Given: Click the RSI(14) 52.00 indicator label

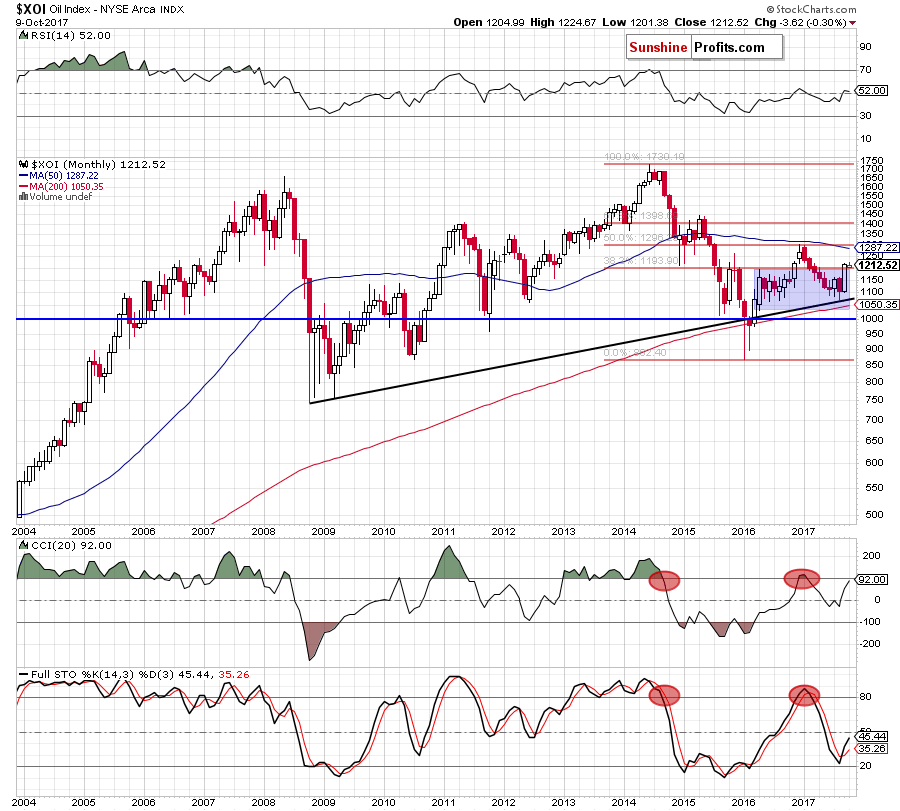Looking at the screenshot, I should click(69, 35).
